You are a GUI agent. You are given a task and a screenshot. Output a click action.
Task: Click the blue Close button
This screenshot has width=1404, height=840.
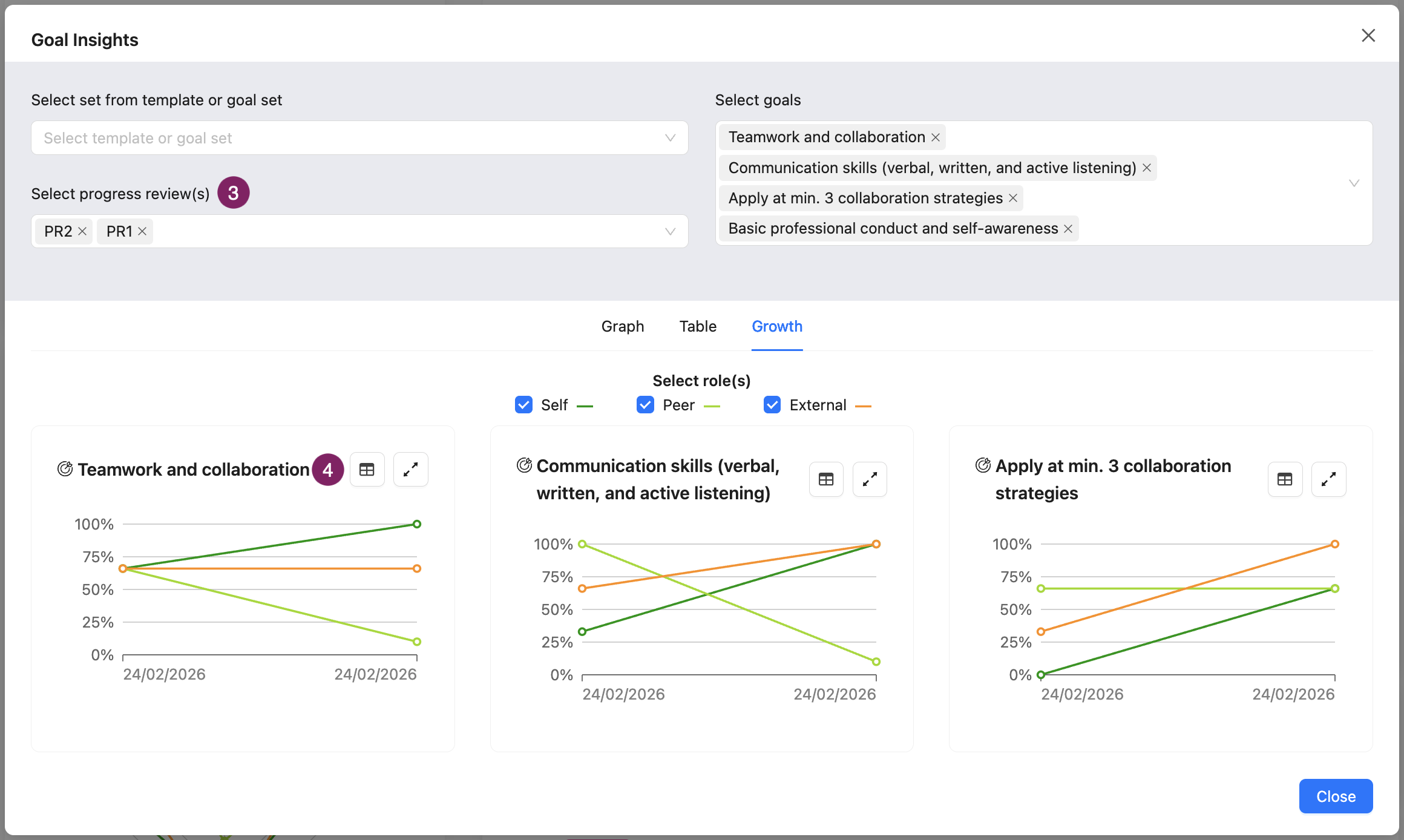pos(1336,796)
